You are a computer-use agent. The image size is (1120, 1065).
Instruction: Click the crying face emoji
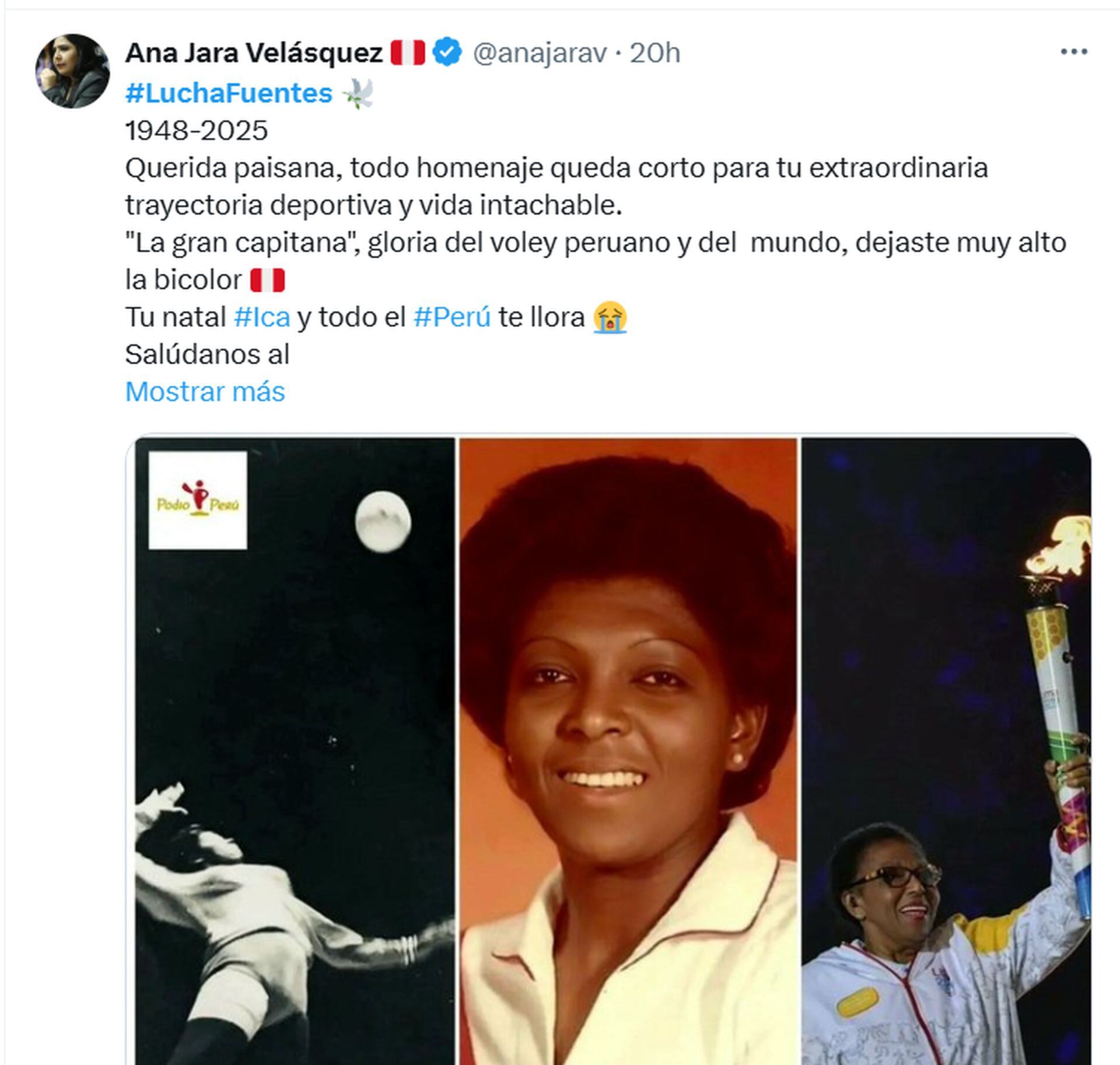[x=610, y=317]
